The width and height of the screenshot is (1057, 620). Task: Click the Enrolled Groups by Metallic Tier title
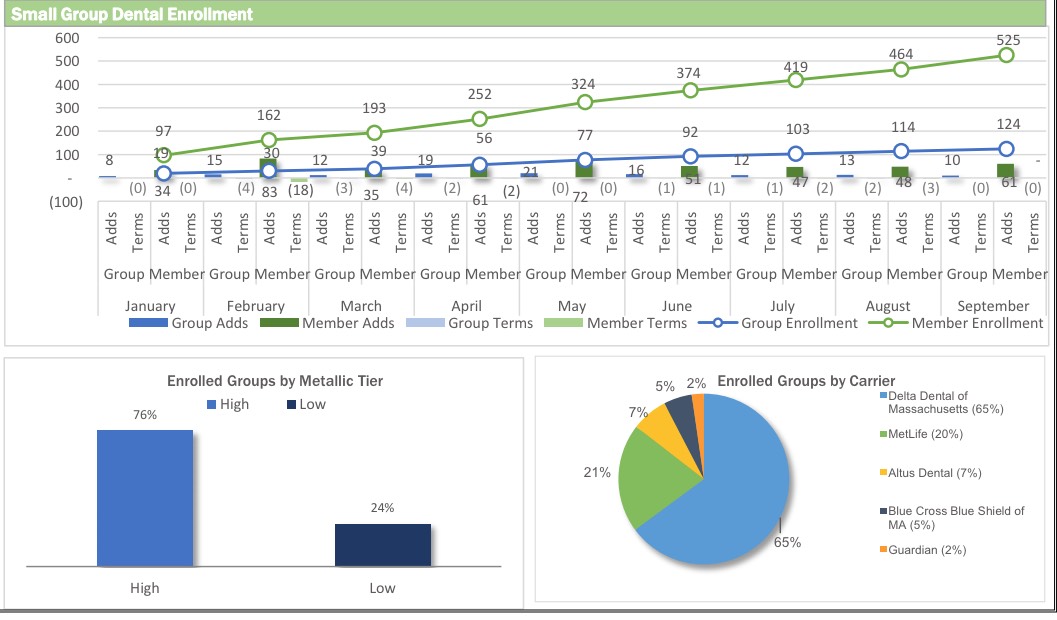coord(274,381)
